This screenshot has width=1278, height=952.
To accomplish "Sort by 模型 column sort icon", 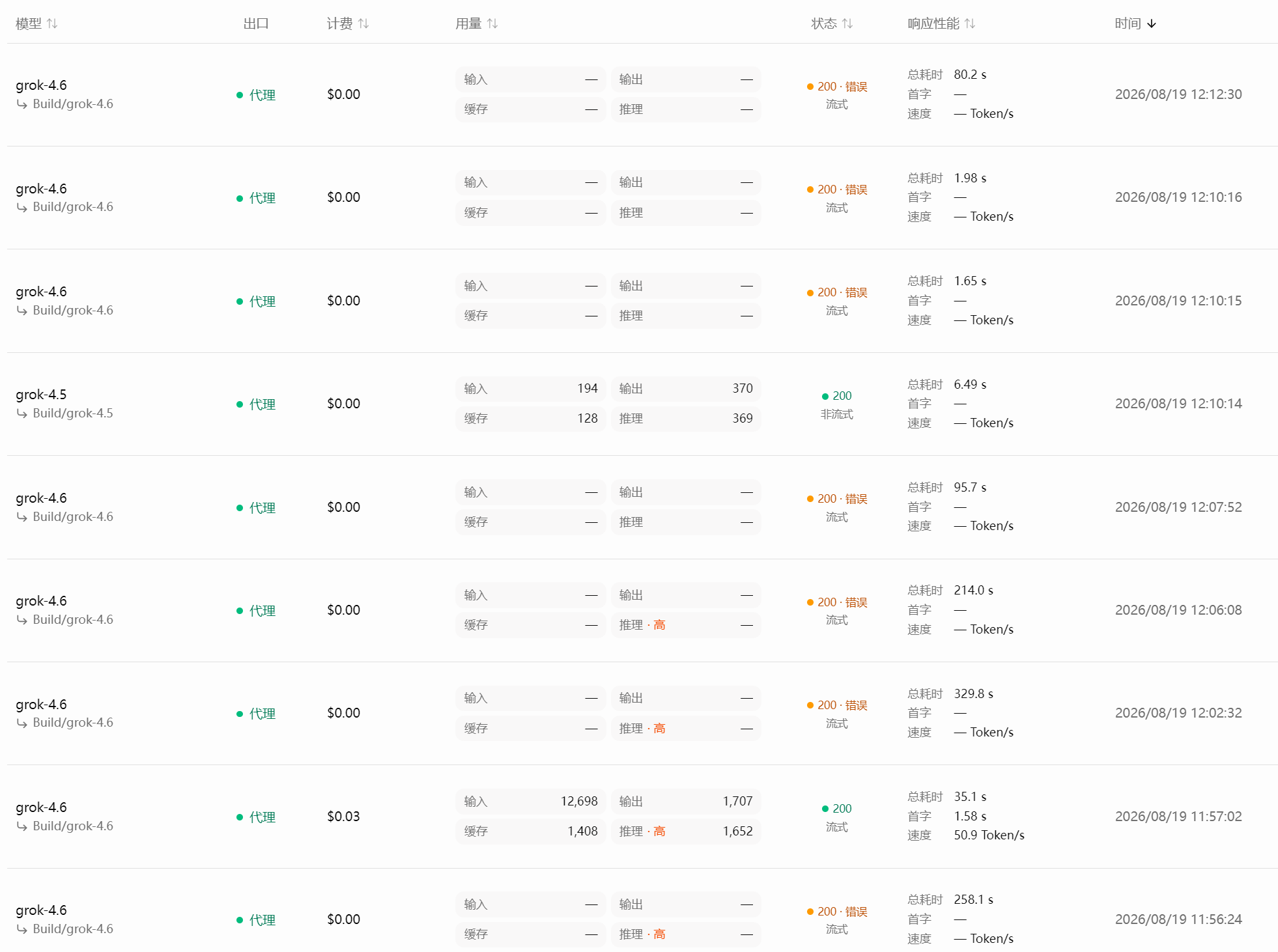I will tap(52, 23).
